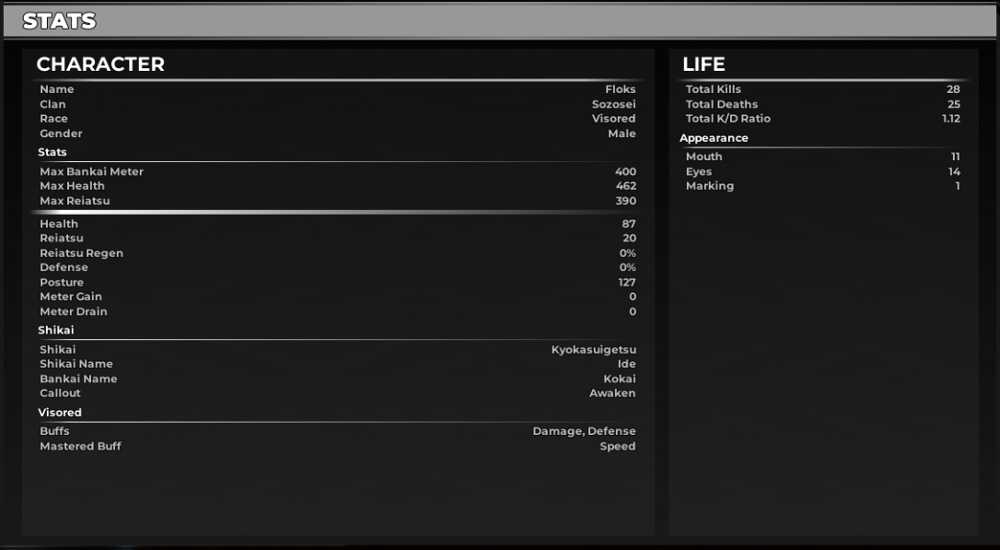Click the Health stat label

click(59, 224)
